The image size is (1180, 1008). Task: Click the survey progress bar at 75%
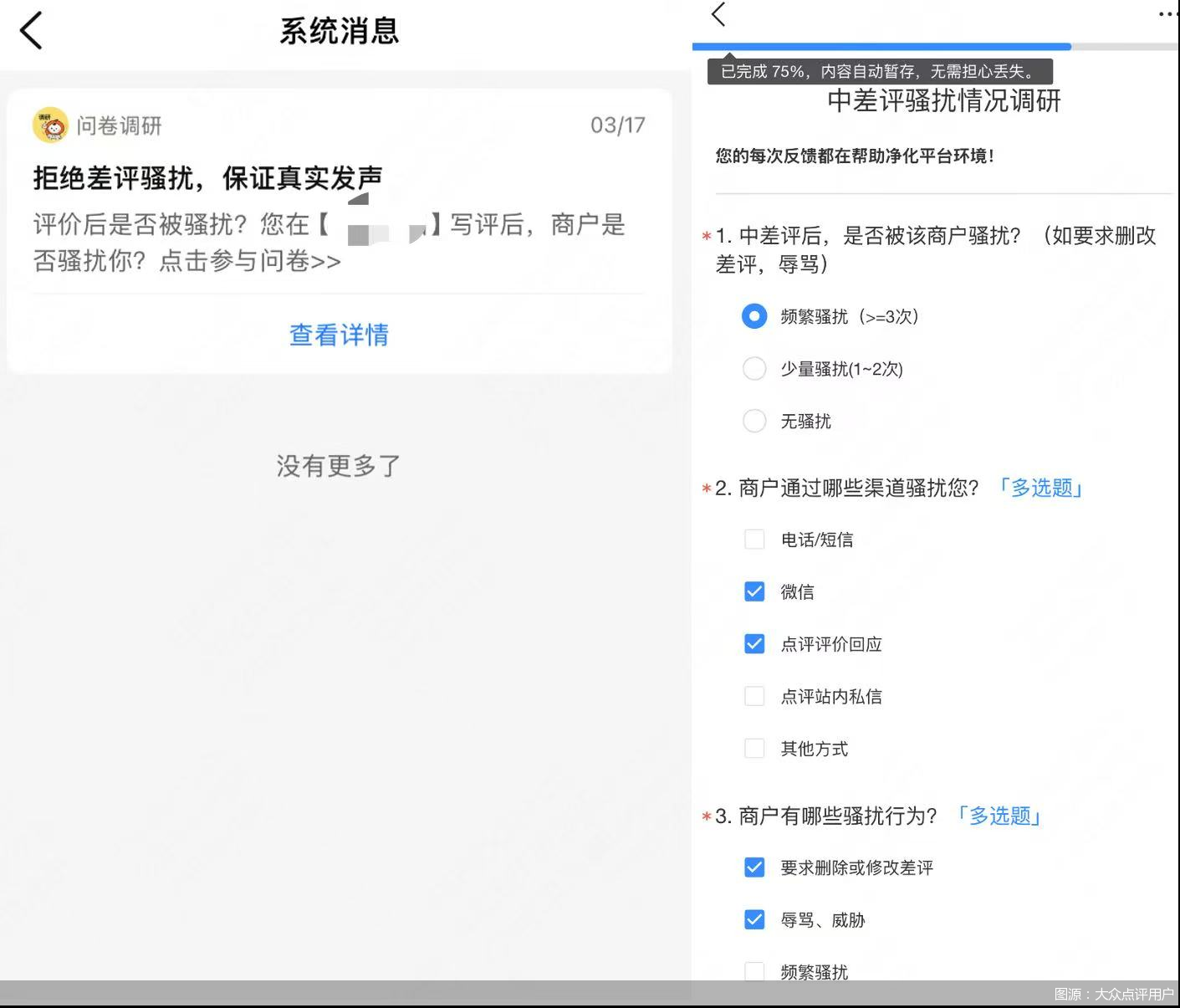tap(935, 47)
